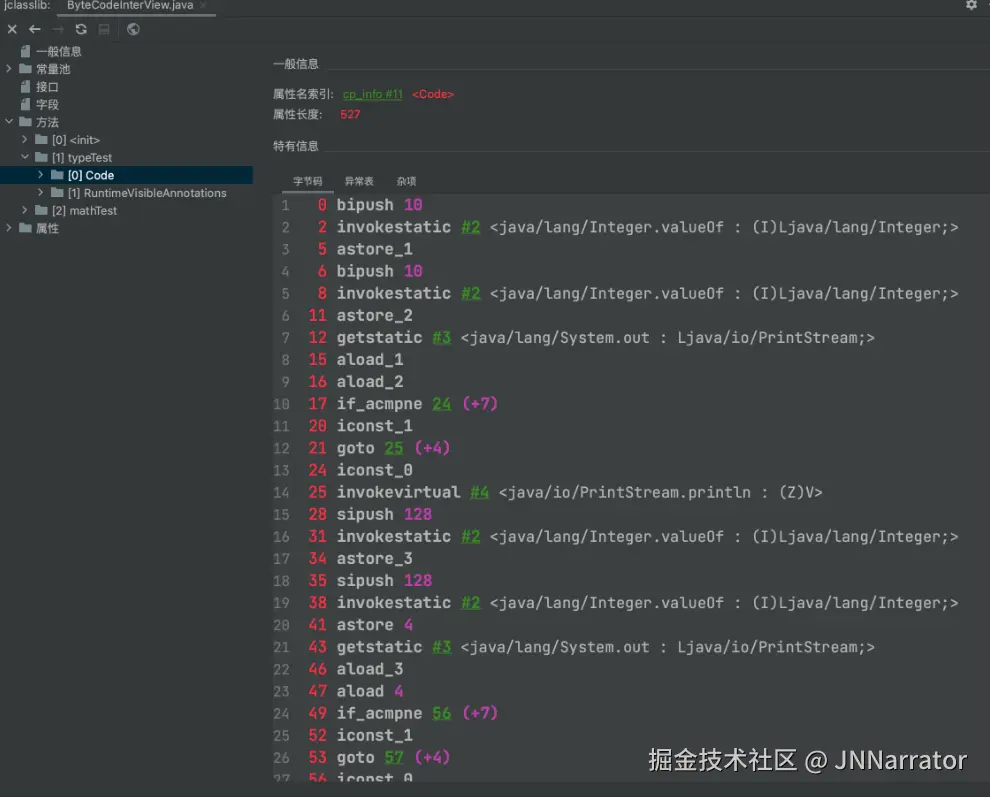Image resolution: width=990 pixels, height=797 pixels.
Task: Select the RuntimeVisibleAnnotations node
Action: click(147, 193)
